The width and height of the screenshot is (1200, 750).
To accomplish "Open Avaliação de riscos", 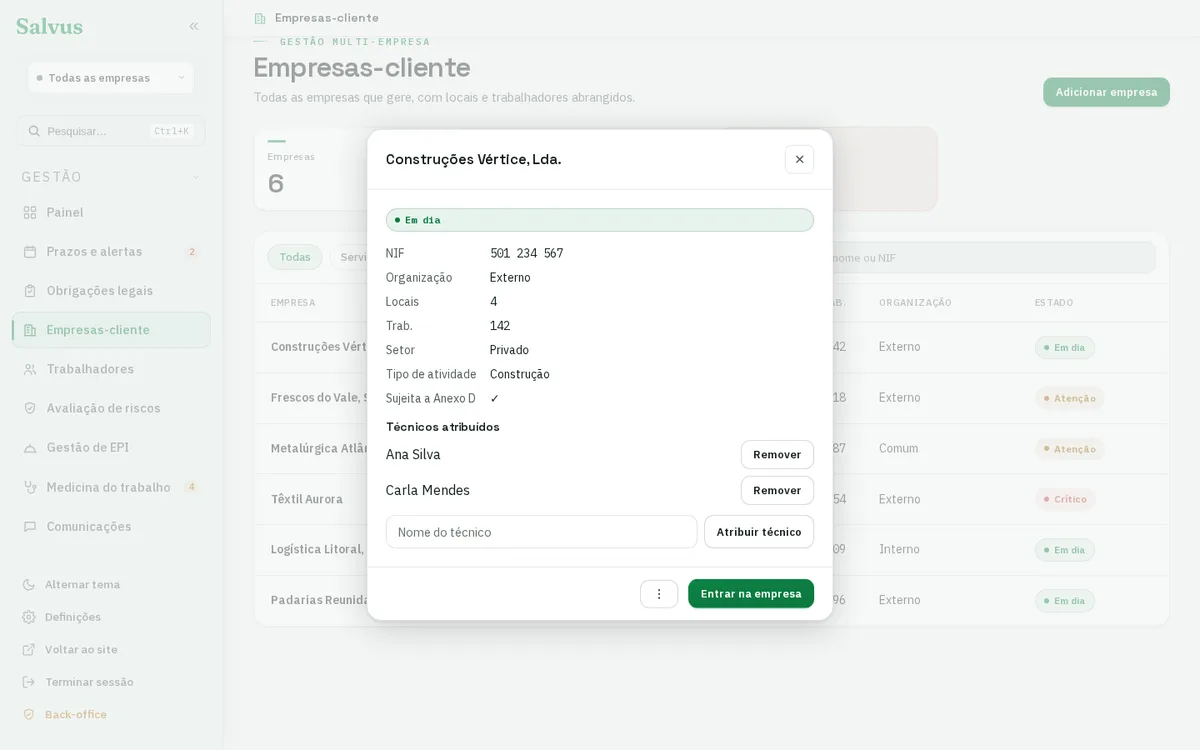I will click(x=111, y=408).
